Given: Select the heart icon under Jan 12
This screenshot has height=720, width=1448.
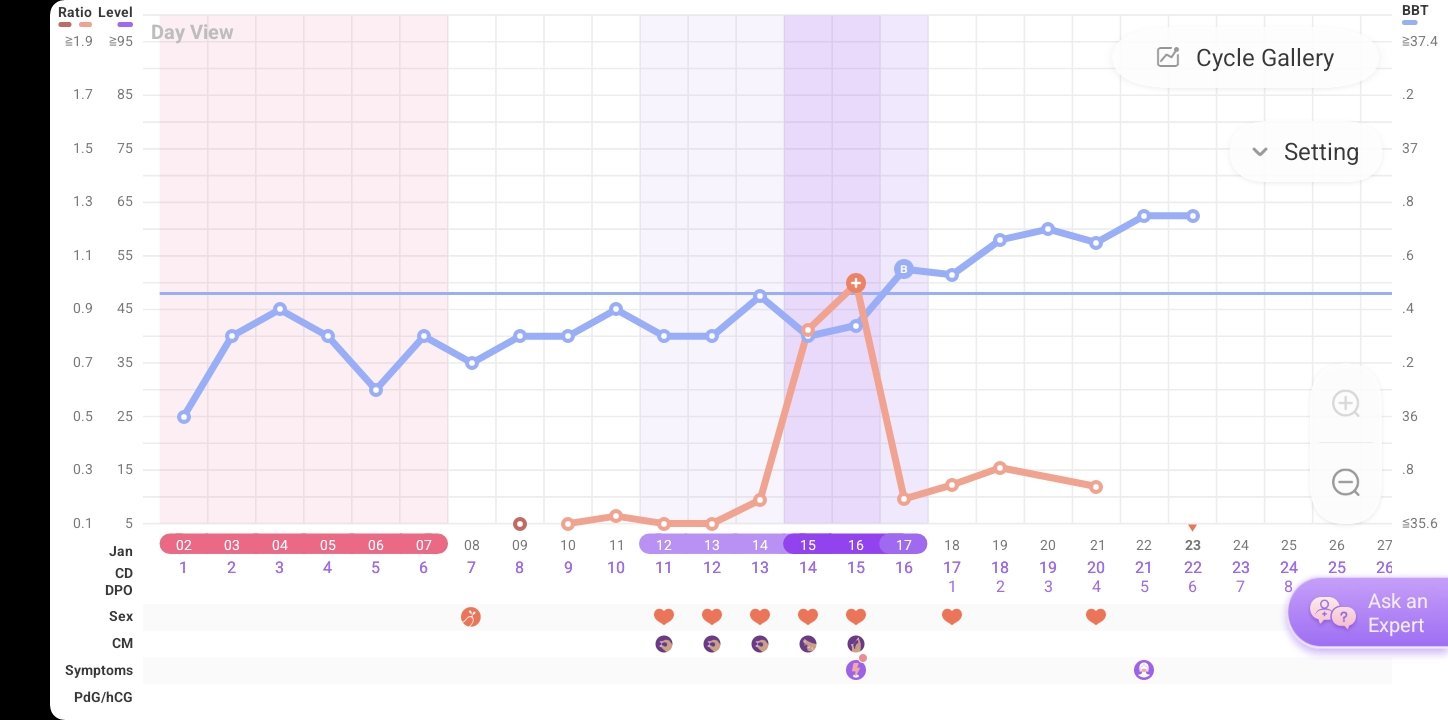Looking at the screenshot, I should click(663, 617).
